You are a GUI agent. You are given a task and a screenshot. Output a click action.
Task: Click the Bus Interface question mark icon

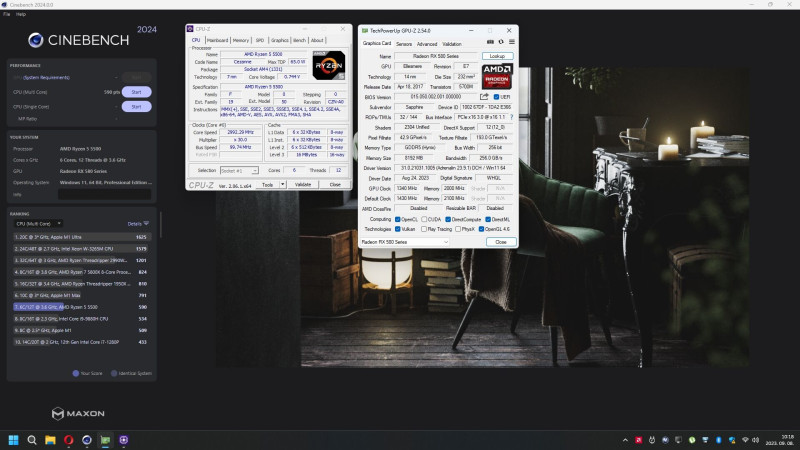tap(511, 117)
